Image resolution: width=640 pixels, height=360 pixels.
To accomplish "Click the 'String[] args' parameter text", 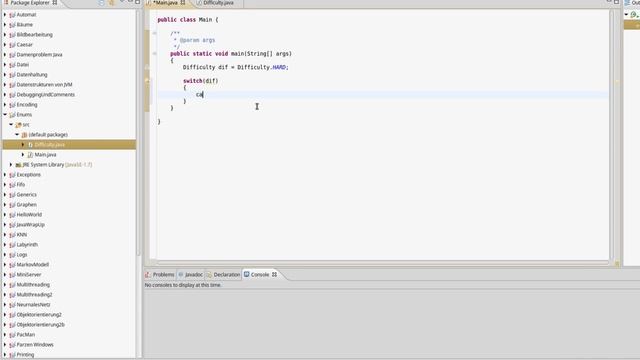I will coord(267,53).
